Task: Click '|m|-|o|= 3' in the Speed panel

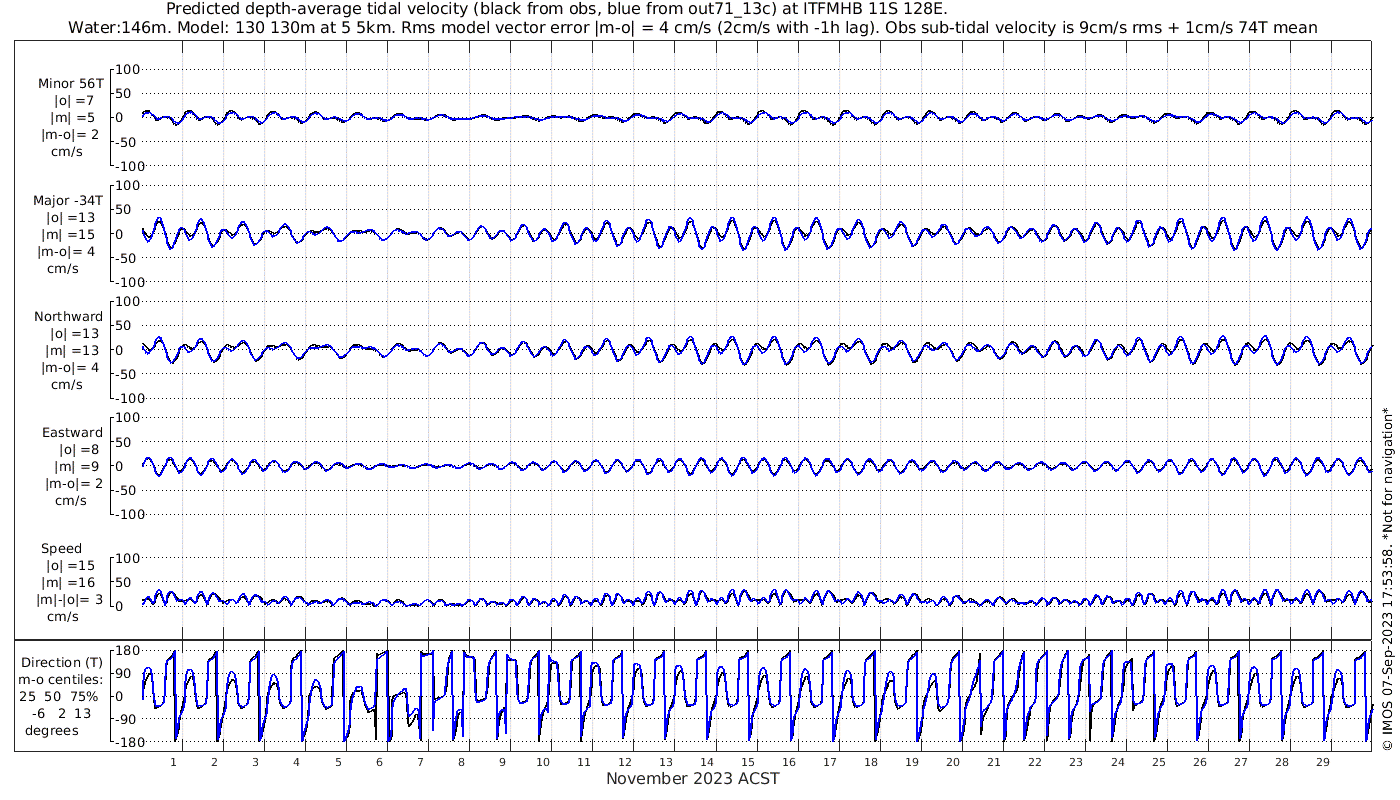Action: (x=68, y=600)
